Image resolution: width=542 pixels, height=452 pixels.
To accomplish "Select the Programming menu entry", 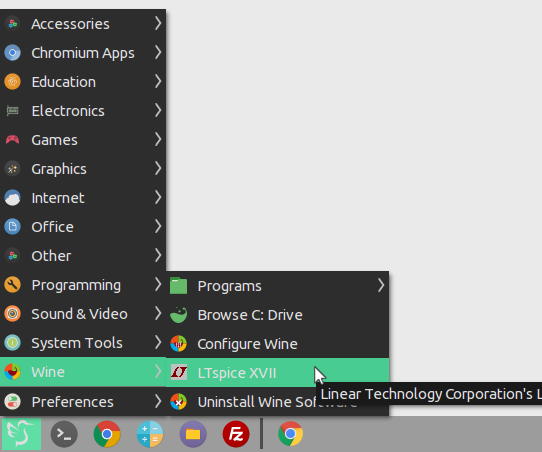I will pyautogui.click(x=83, y=285).
